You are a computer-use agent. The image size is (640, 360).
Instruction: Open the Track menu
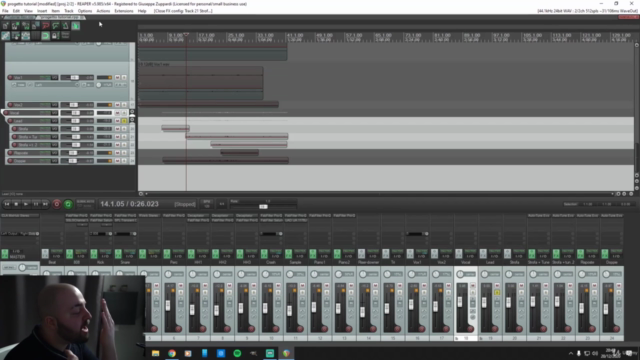(x=69, y=11)
